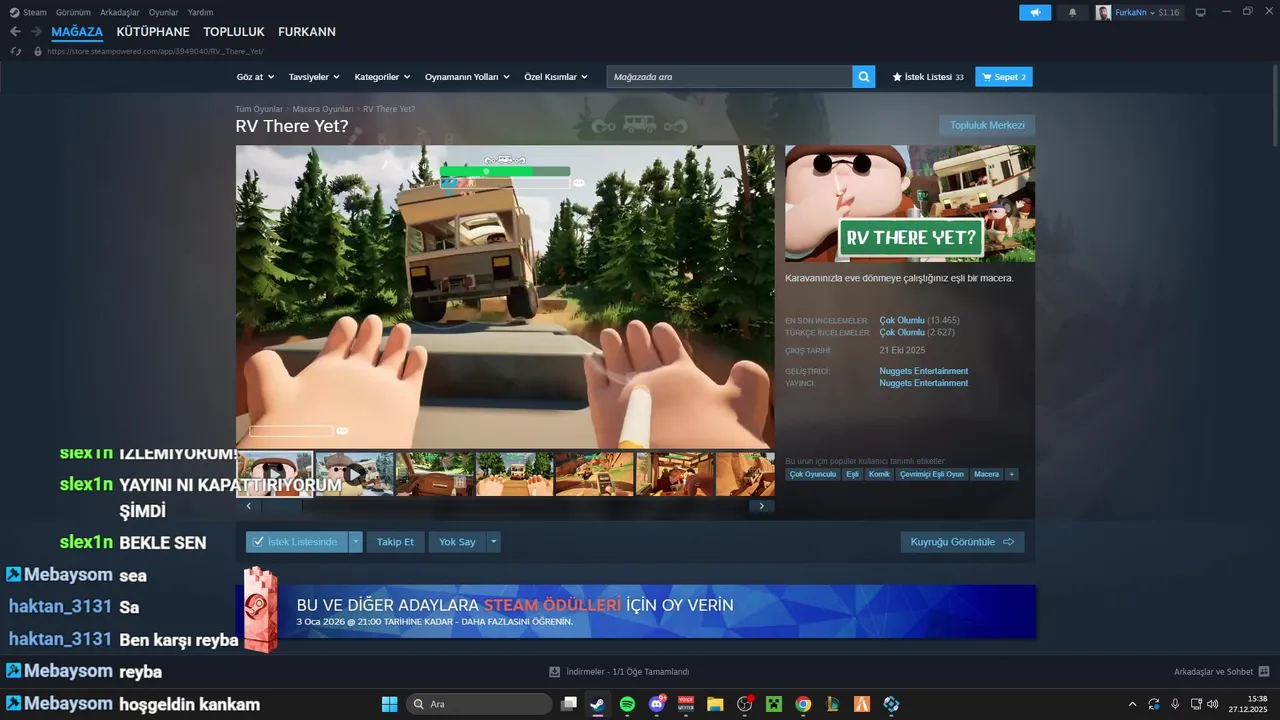Open the Özel Kısımlar dropdown
Screen dimensions: 1280x720
click(556, 77)
